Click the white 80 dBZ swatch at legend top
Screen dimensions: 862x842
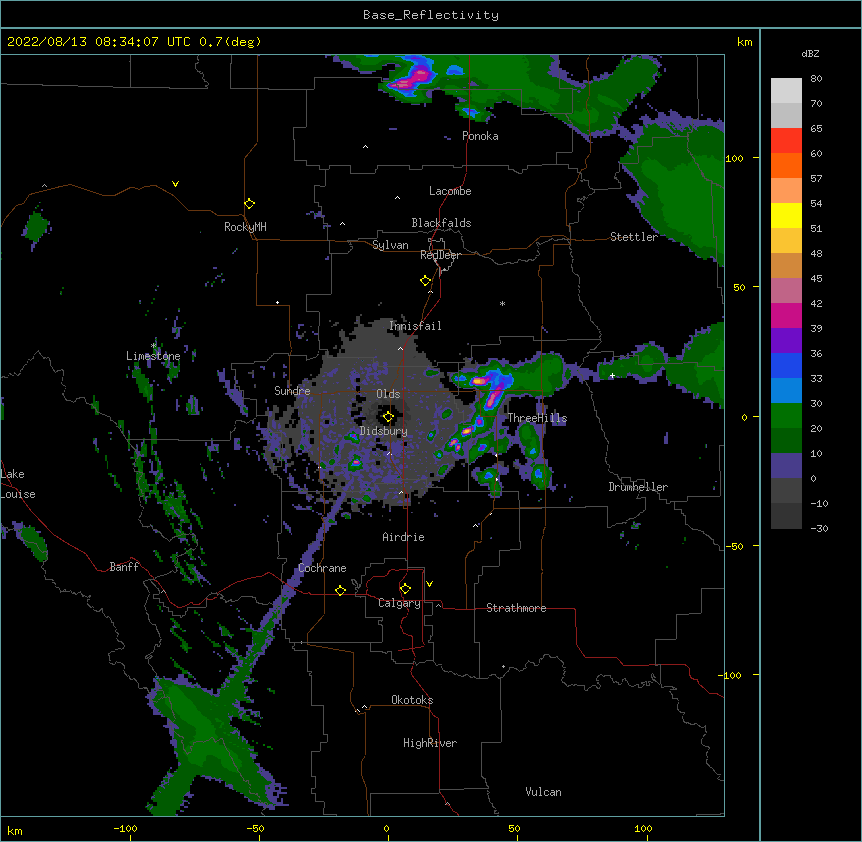click(786, 91)
